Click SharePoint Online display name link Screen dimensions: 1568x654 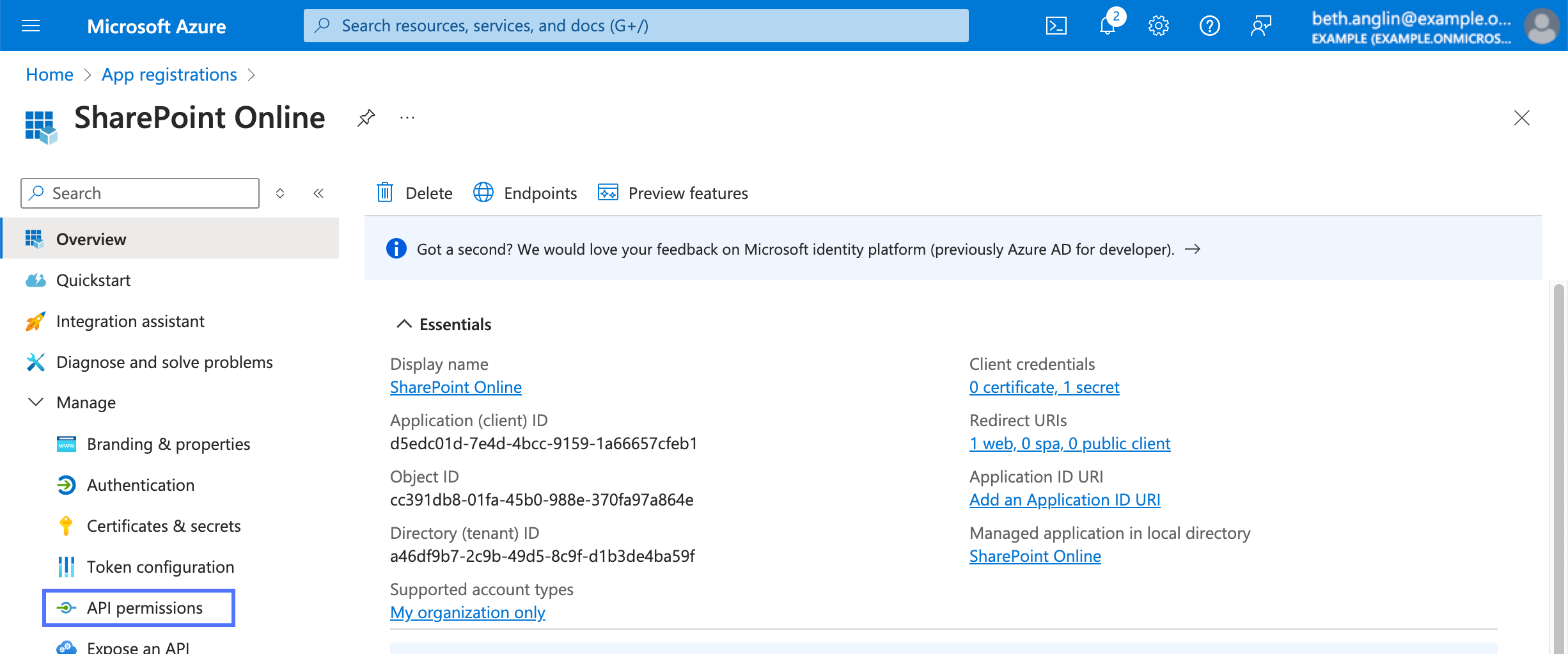click(456, 387)
